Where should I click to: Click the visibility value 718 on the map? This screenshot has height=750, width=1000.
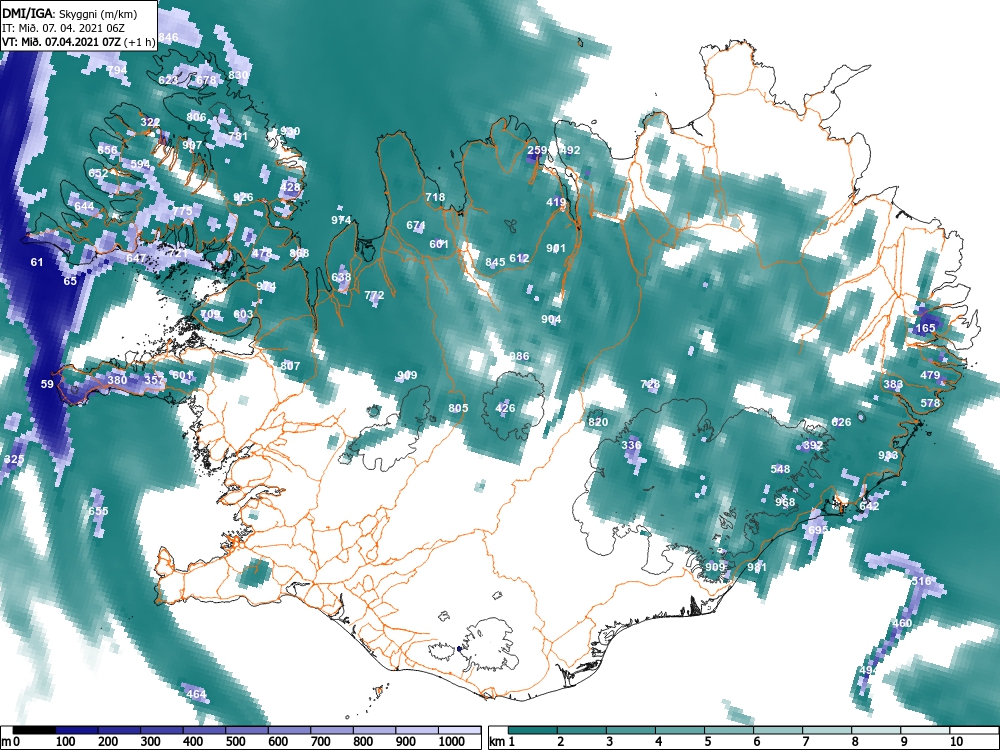click(435, 197)
